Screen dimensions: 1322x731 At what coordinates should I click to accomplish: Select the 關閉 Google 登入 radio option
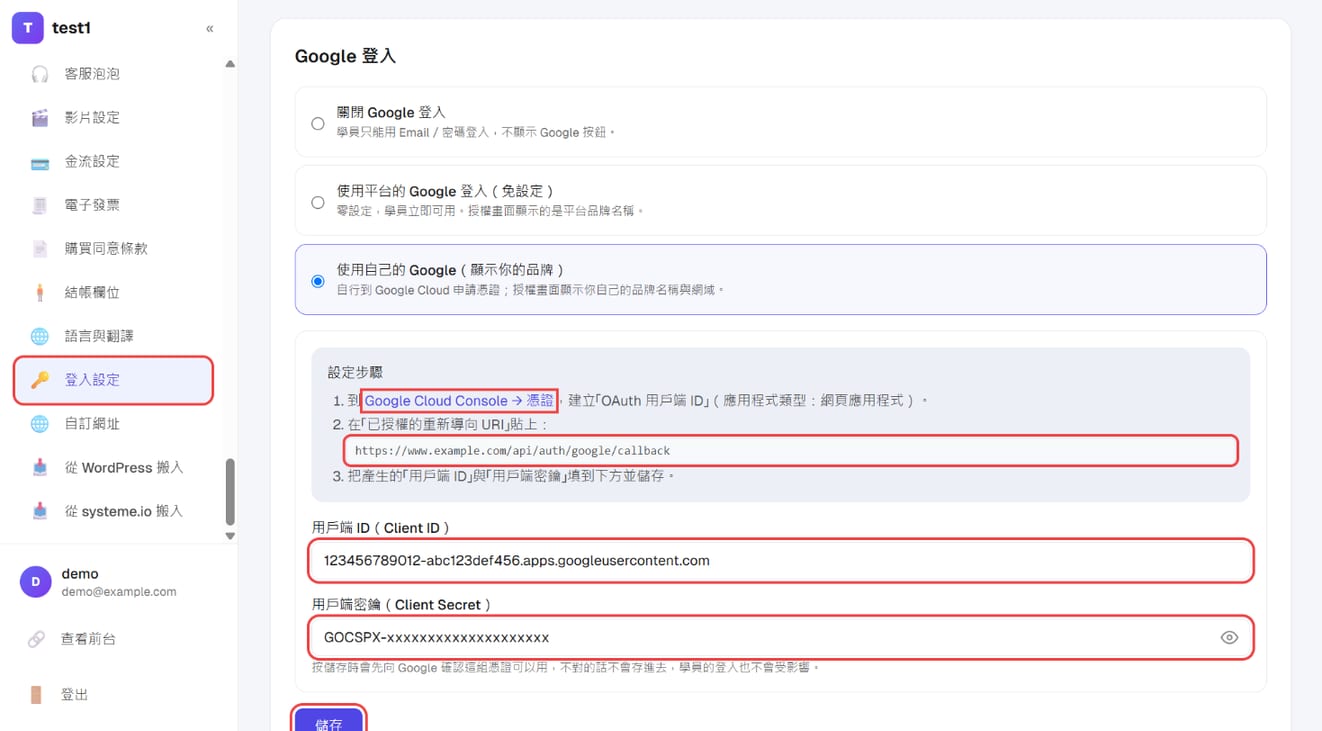coord(318,124)
